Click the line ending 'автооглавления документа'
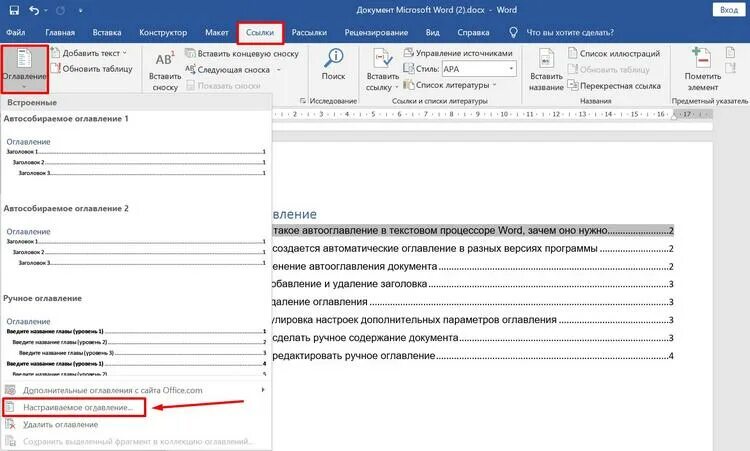The height and width of the screenshot is (451, 750). point(473,266)
